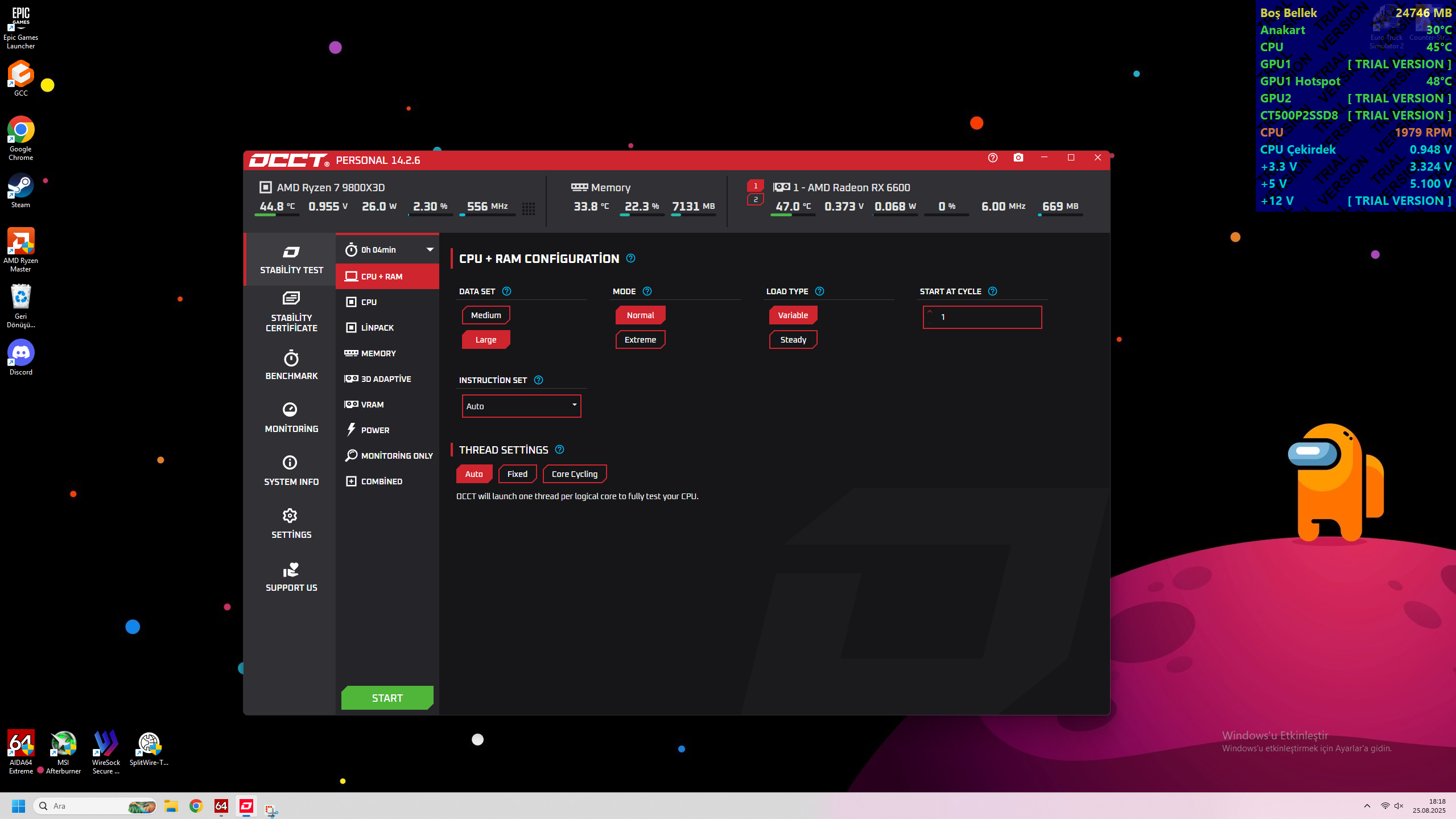Open the Windows Start menu
The width and height of the screenshot is (1456, 819).
[18, 806]
